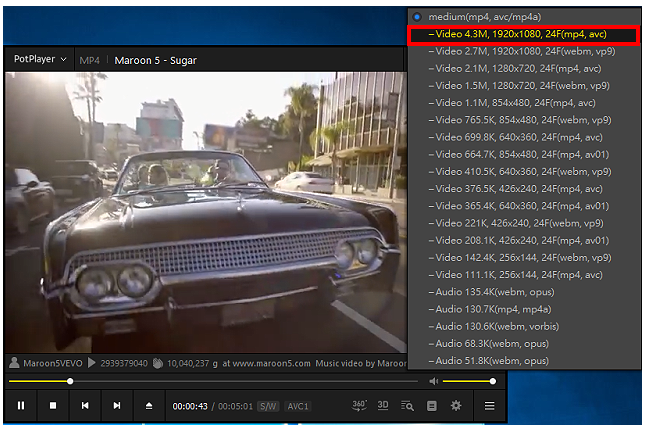Choose Video 221K 426x240 webm vp9

[523, 223]
